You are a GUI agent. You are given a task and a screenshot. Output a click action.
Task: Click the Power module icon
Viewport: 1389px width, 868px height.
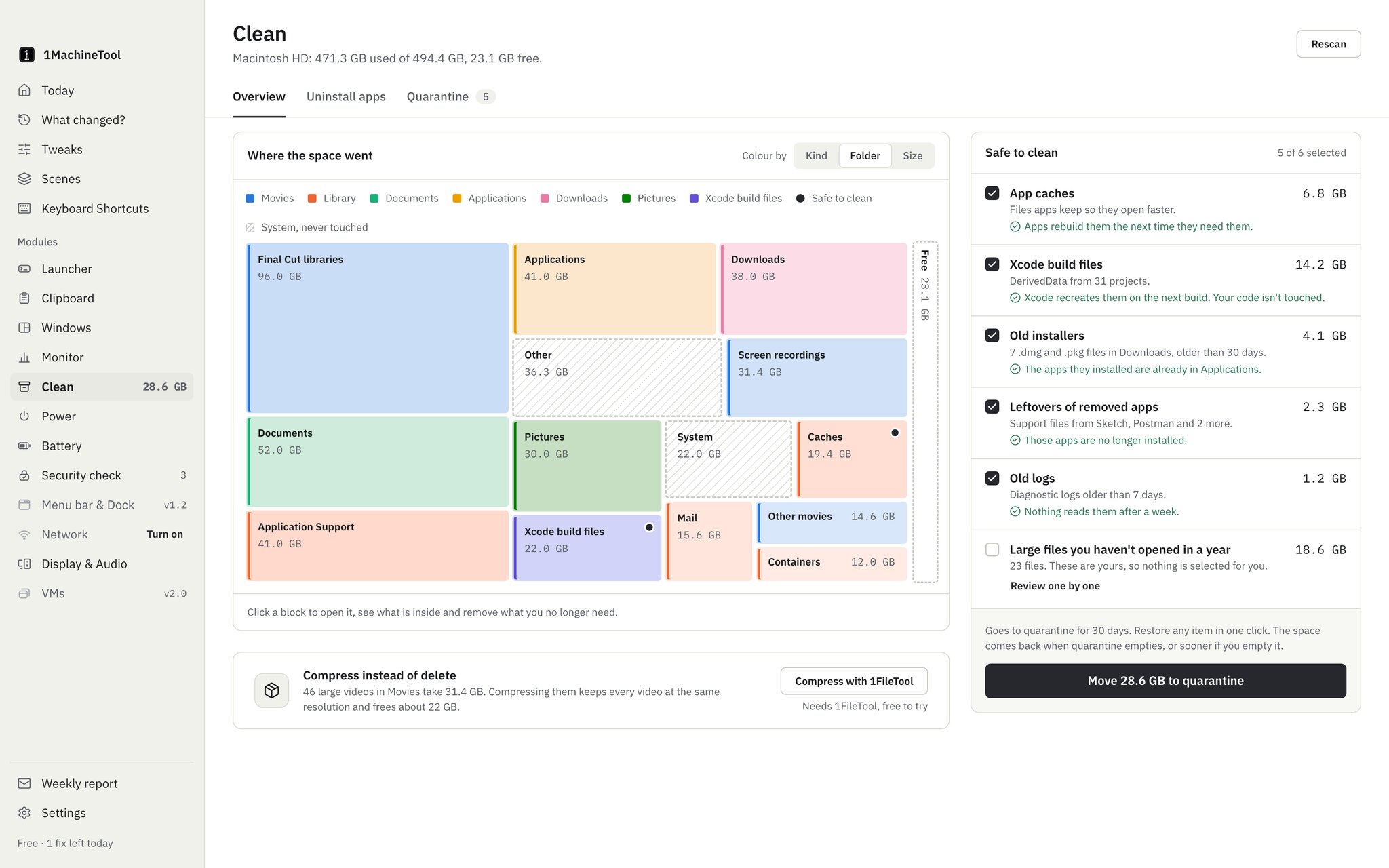click(x=24, y=416)
